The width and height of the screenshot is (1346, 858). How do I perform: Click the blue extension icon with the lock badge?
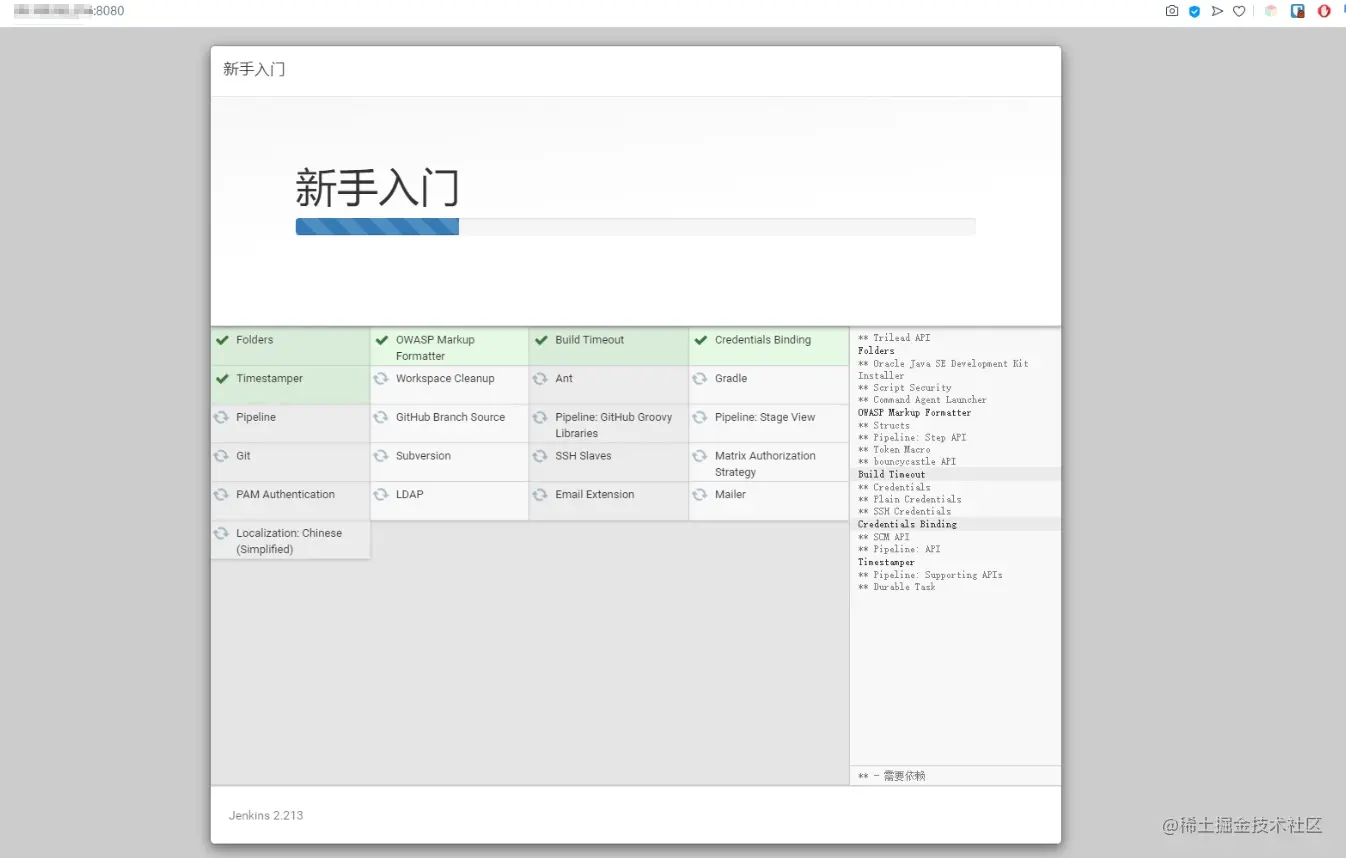(x=1297, y=11)
